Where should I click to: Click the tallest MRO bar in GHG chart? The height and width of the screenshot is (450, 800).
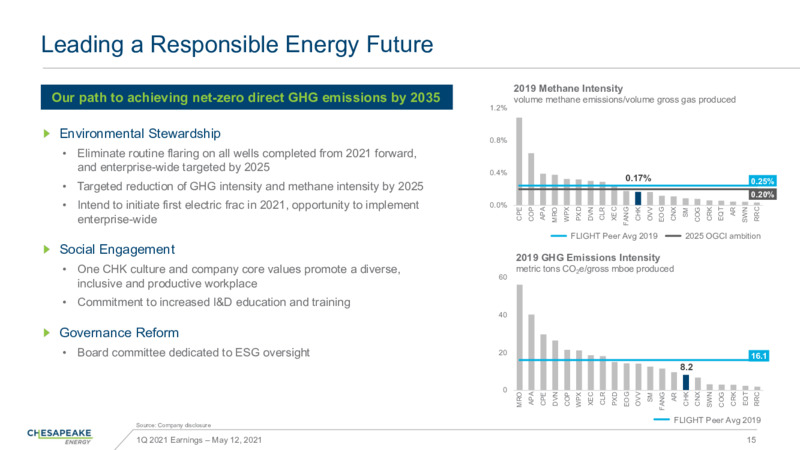click(520, 337)
